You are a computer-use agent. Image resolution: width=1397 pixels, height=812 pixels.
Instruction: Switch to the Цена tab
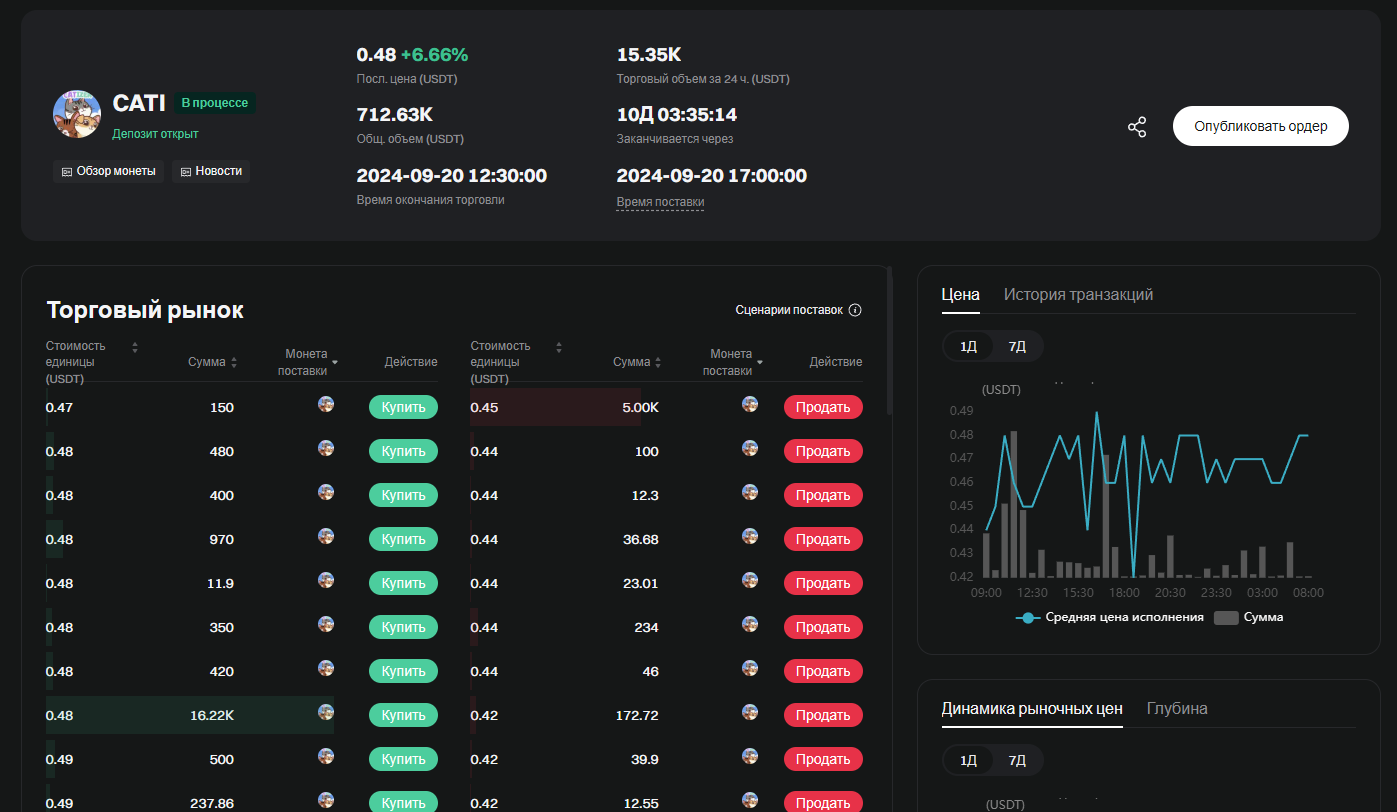click(961, 294)
